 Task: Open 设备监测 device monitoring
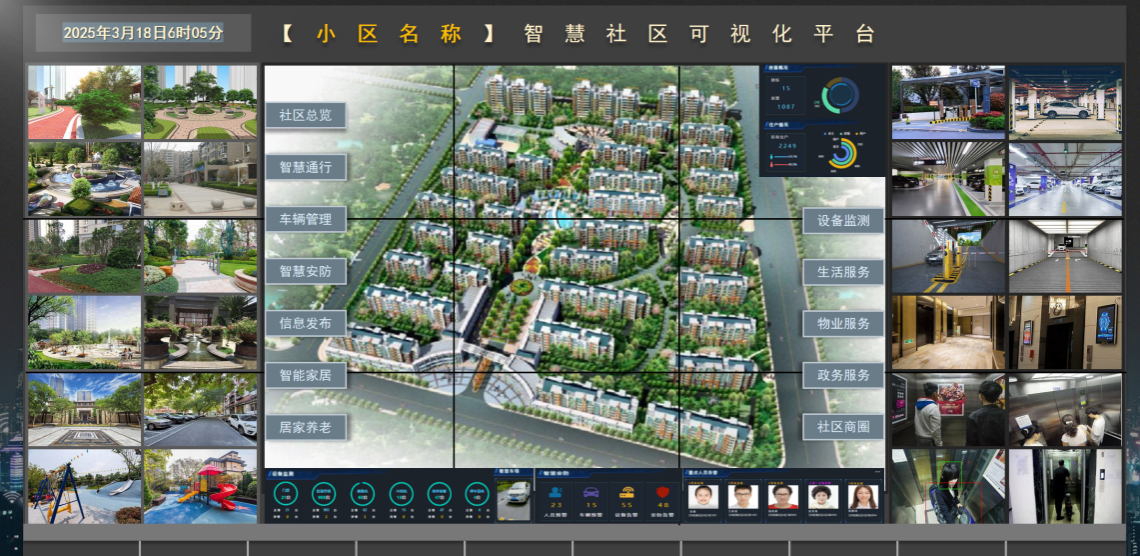(x=843, y=220)
